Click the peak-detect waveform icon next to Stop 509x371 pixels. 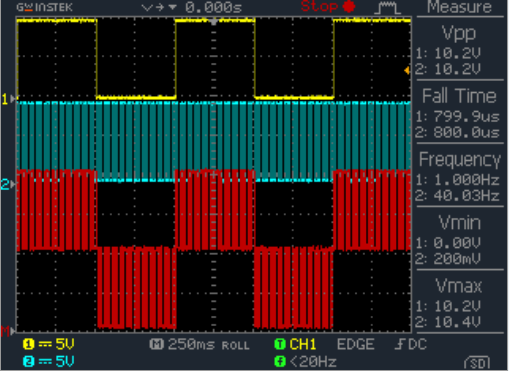click(x=387, y=8)
